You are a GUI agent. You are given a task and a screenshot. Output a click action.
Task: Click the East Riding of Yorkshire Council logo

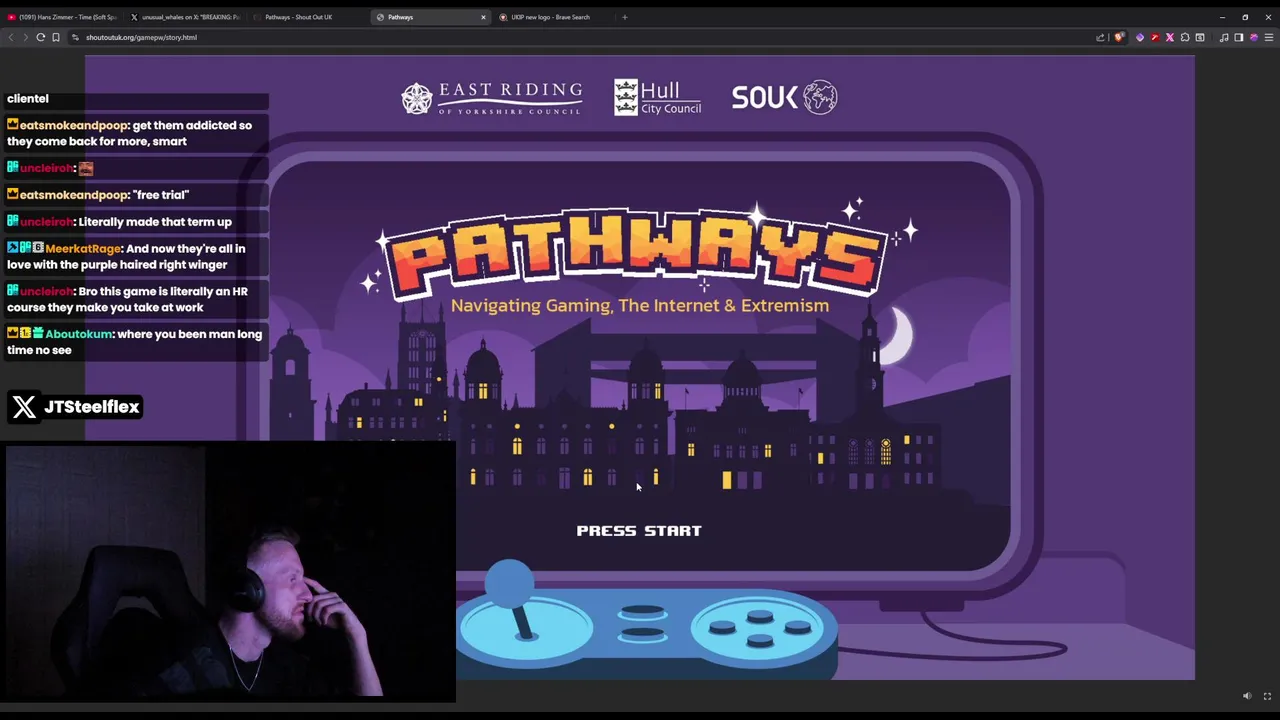coord(491,98)
